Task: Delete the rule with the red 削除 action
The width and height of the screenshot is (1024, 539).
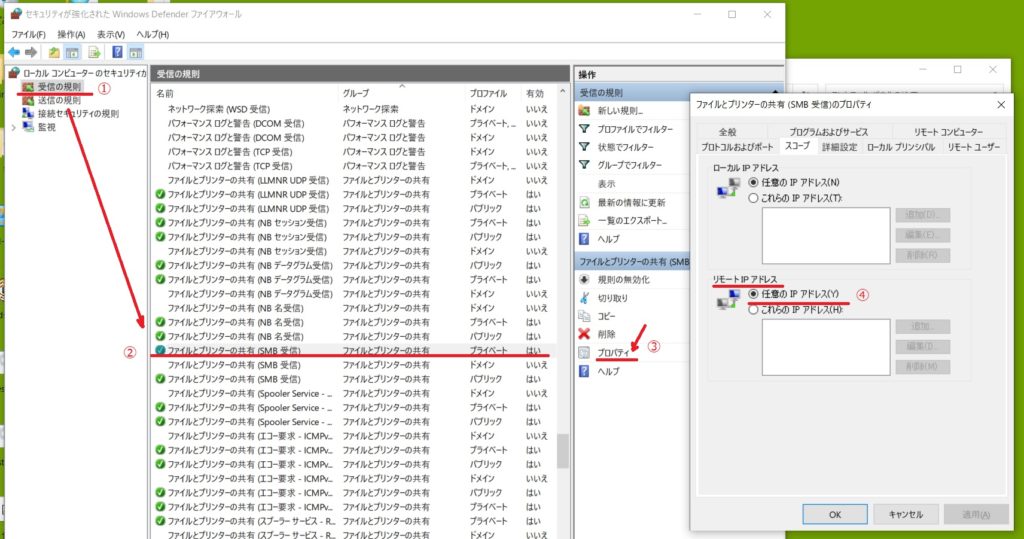Action: [x=606, y=334]
